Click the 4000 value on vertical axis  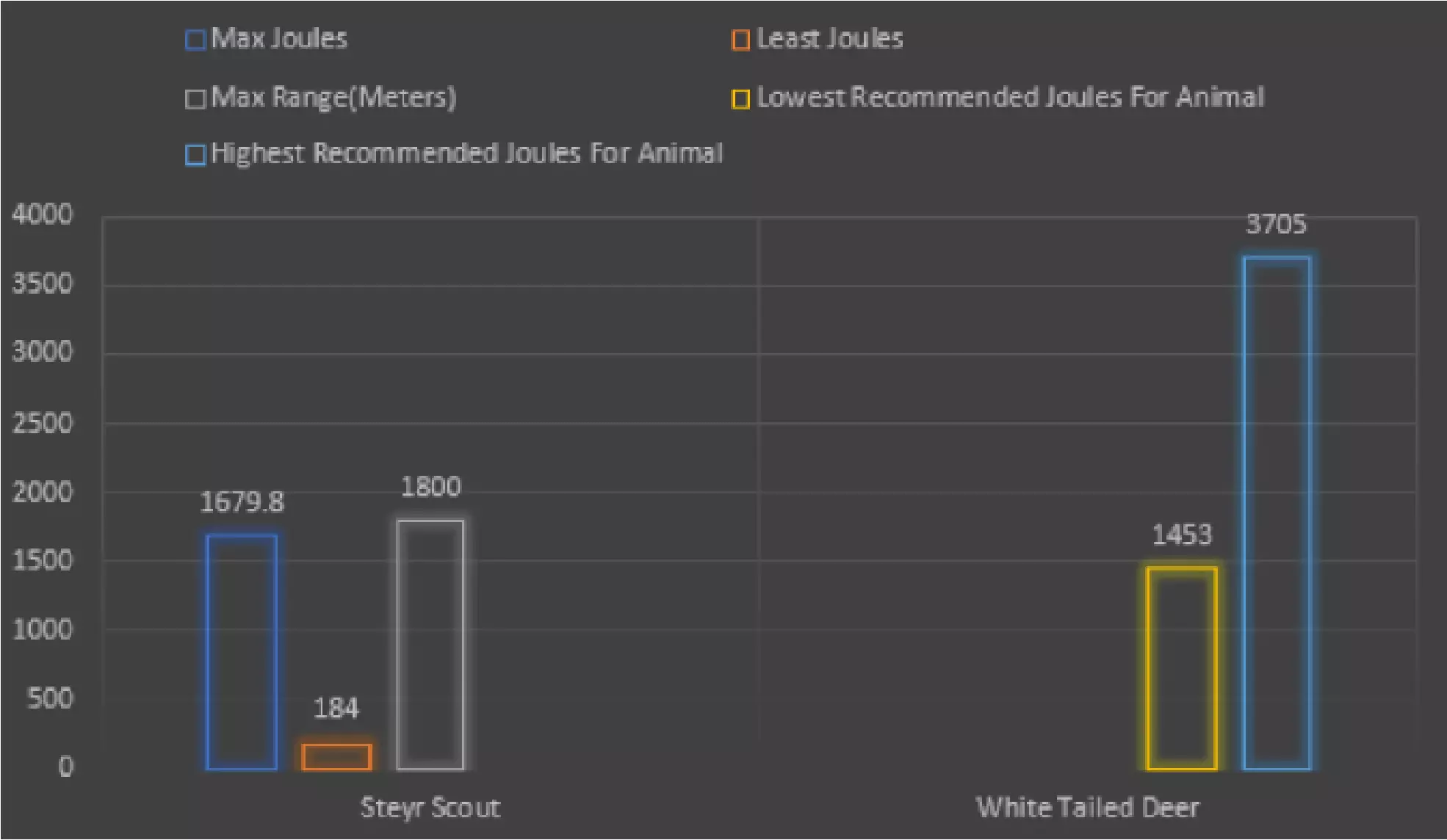coord(43,214)
